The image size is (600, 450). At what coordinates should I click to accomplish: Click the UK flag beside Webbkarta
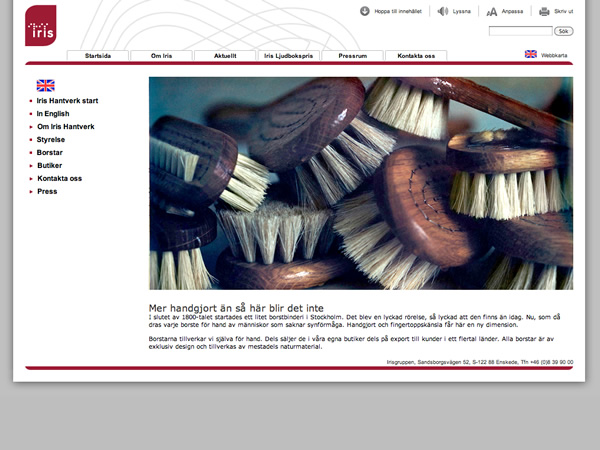point(530,54)
